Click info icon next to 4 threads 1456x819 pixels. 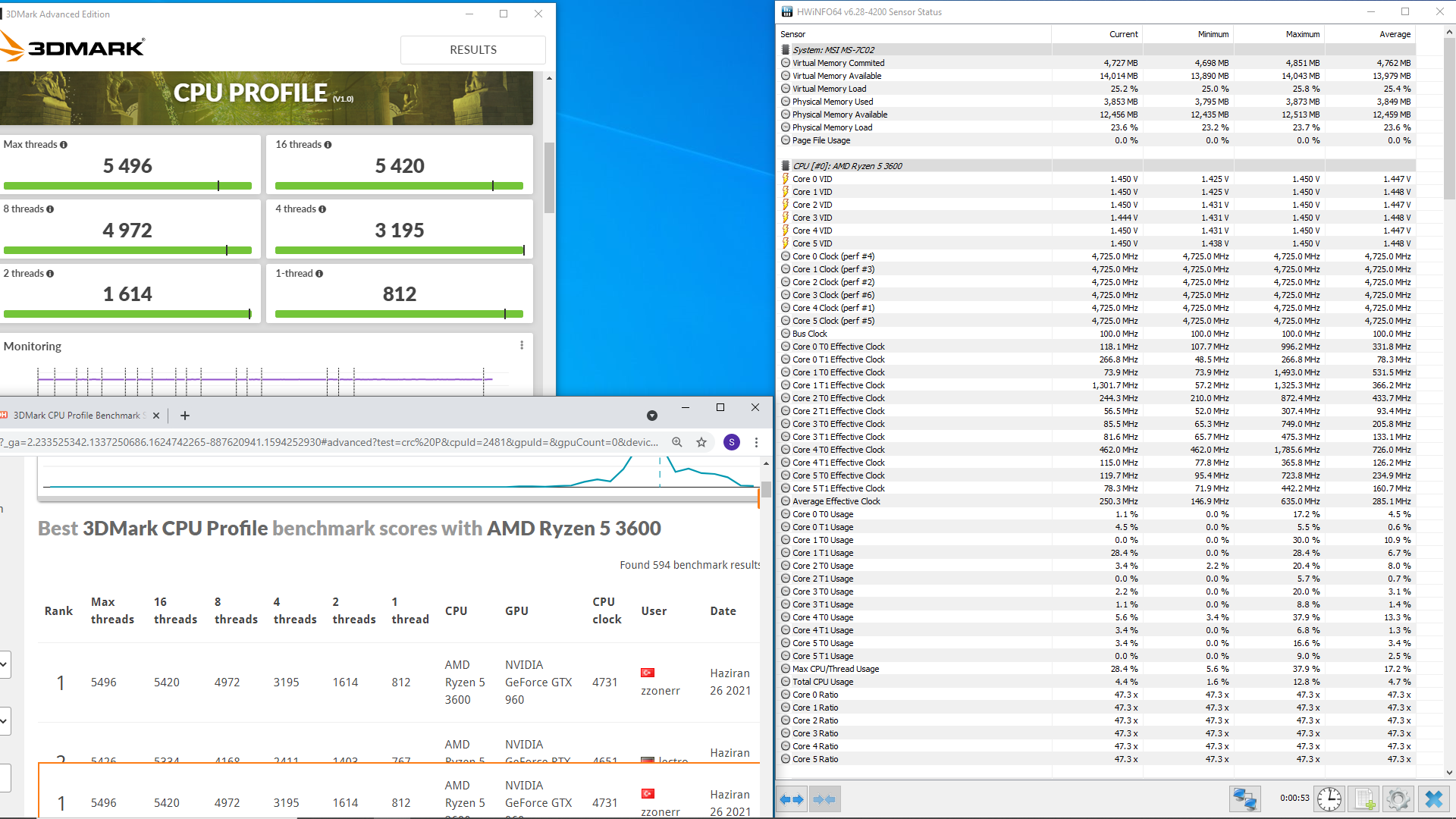322,209
